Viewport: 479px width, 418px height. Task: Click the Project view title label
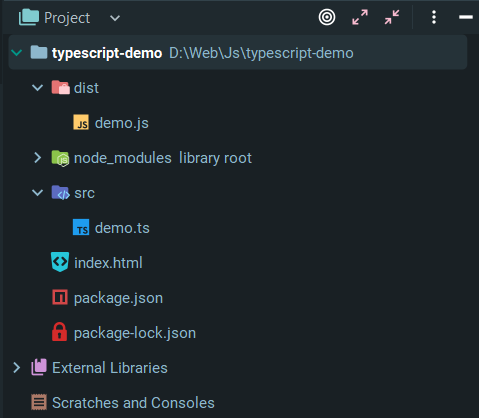point(67,18)
